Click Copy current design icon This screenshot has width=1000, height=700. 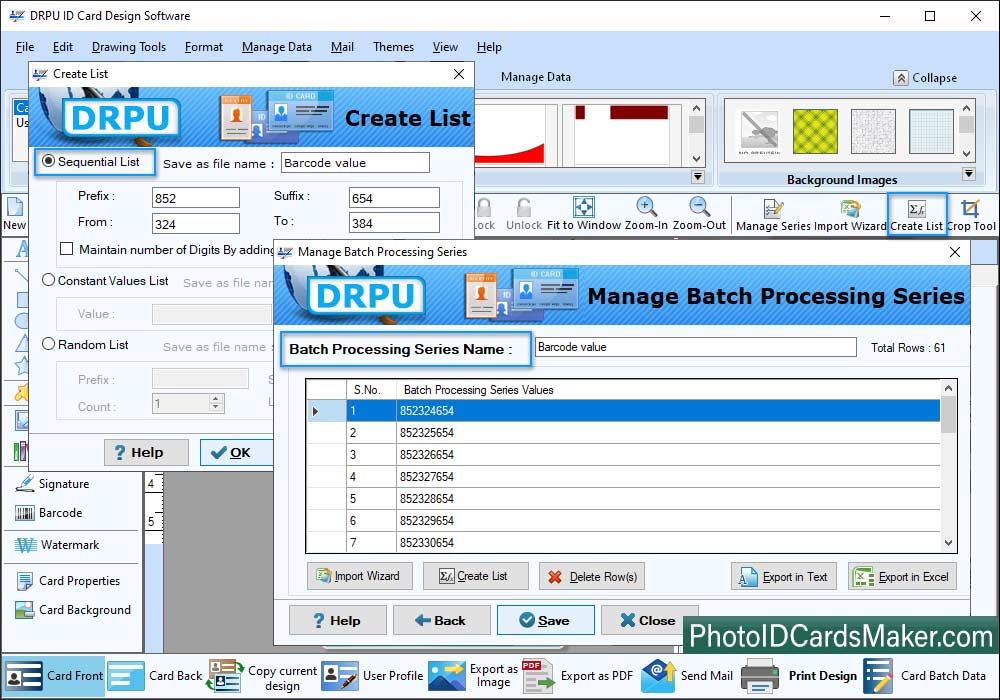(223, 676)
